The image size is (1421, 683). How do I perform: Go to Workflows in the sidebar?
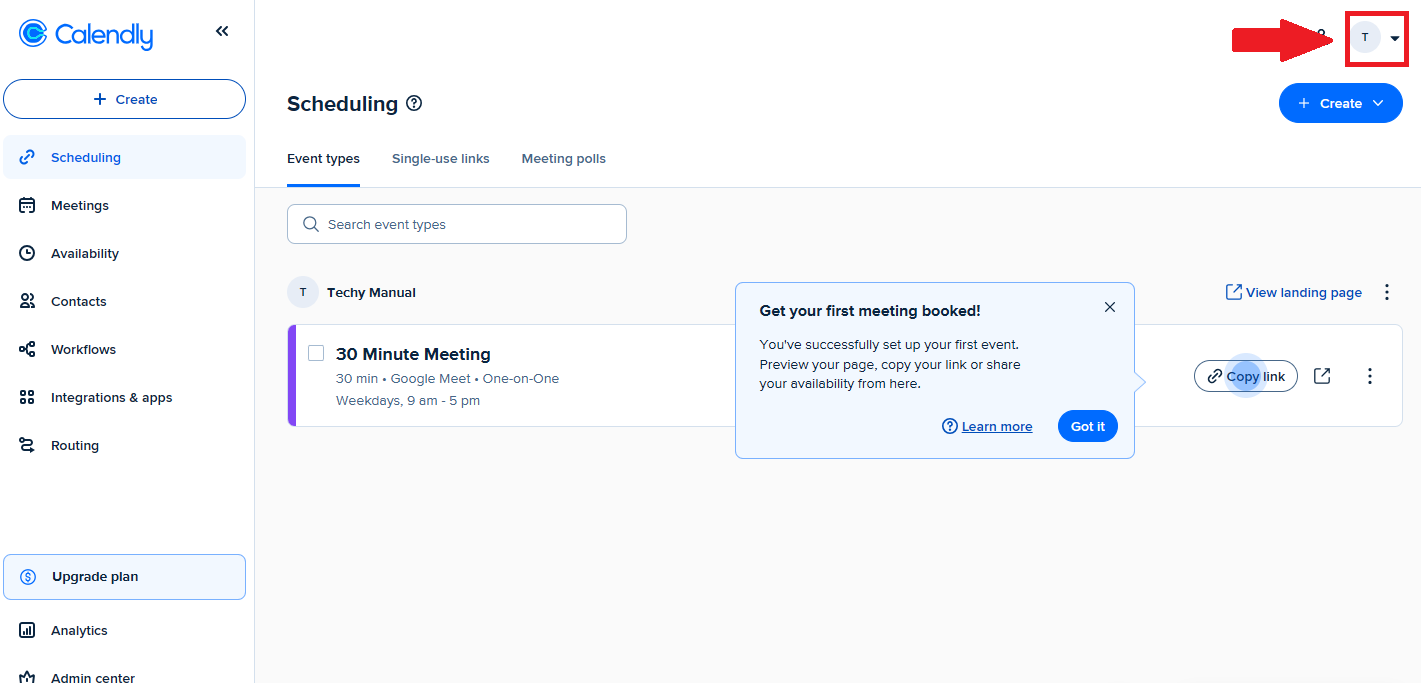coord(83,349)
